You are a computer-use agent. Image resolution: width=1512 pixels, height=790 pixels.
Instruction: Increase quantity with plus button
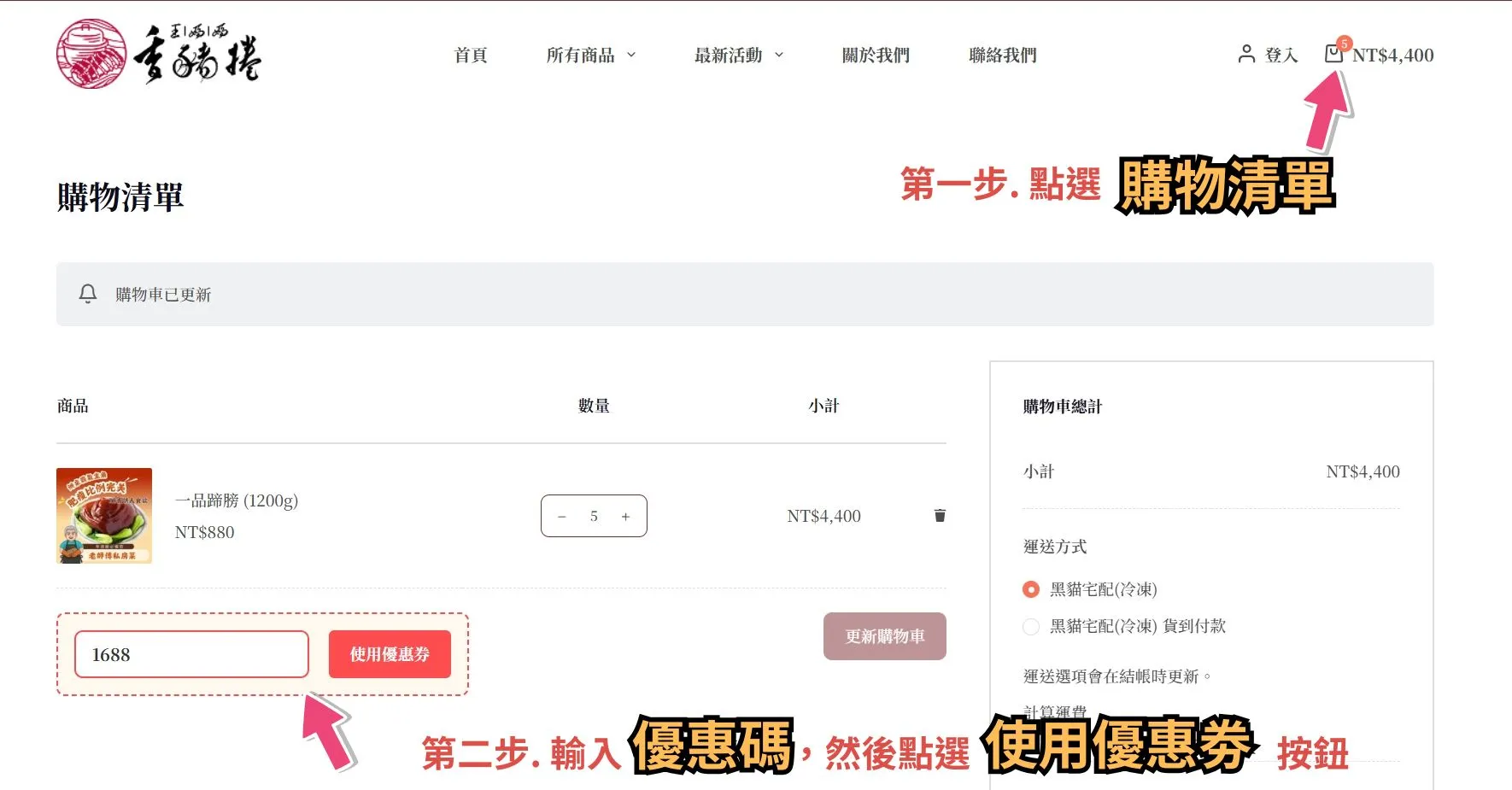(625, 517)
